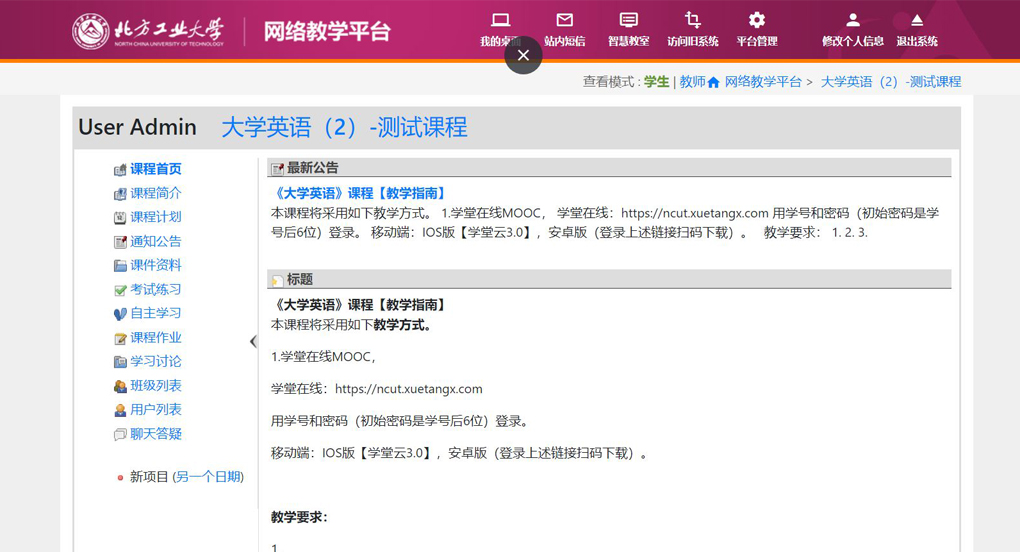Viewport: 1020px width, 552px height.
Task: Select 考试练习 in the sidebar menu
Action: pyautogui.click(x=155, y=289)
